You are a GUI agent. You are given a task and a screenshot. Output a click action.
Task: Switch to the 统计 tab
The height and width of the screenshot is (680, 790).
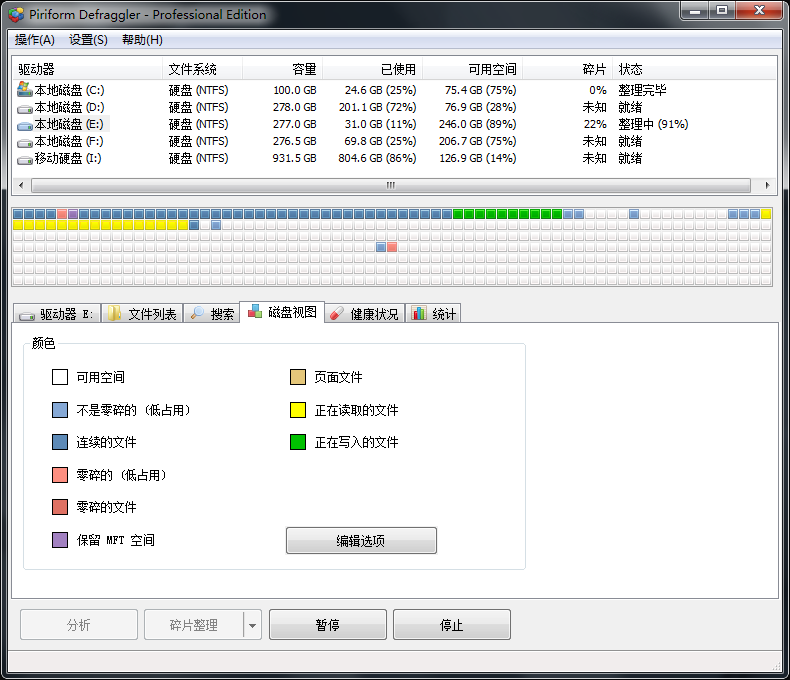click(x=433, y=313)
